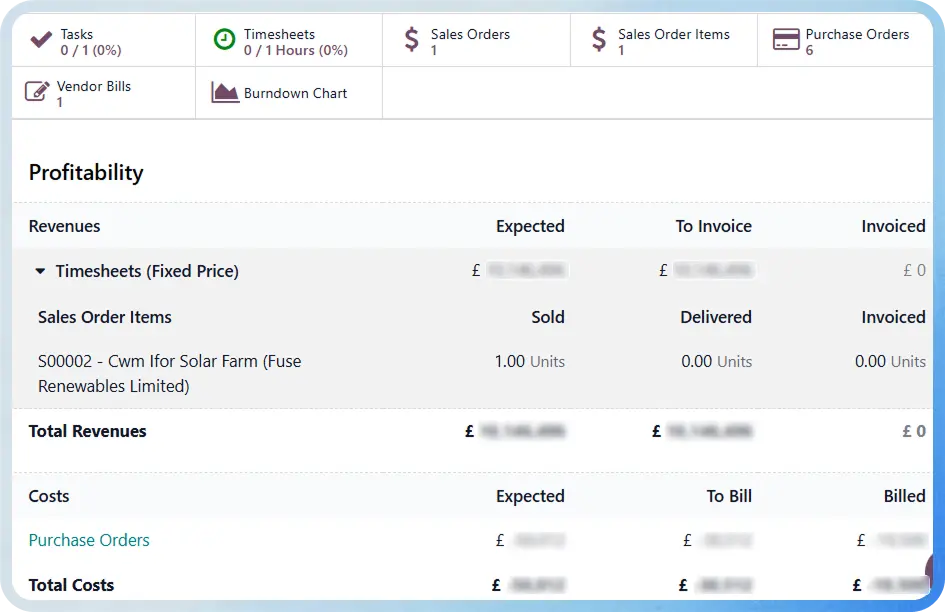This screenshot has width=945, height=612.
Task: Click the Tasks checkmark icon
Action: click(x=41, y=40)
